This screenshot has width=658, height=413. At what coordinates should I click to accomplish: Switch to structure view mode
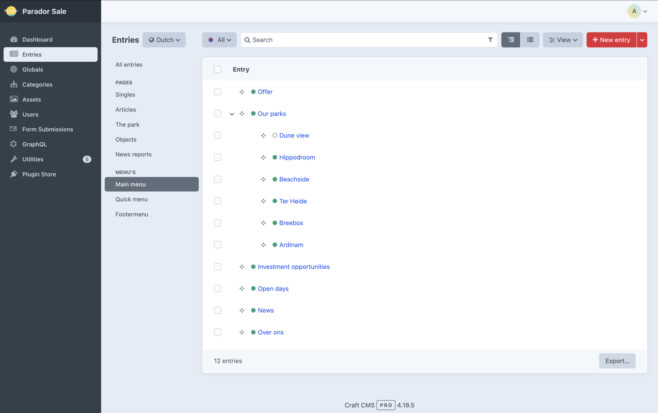[511, 40]
